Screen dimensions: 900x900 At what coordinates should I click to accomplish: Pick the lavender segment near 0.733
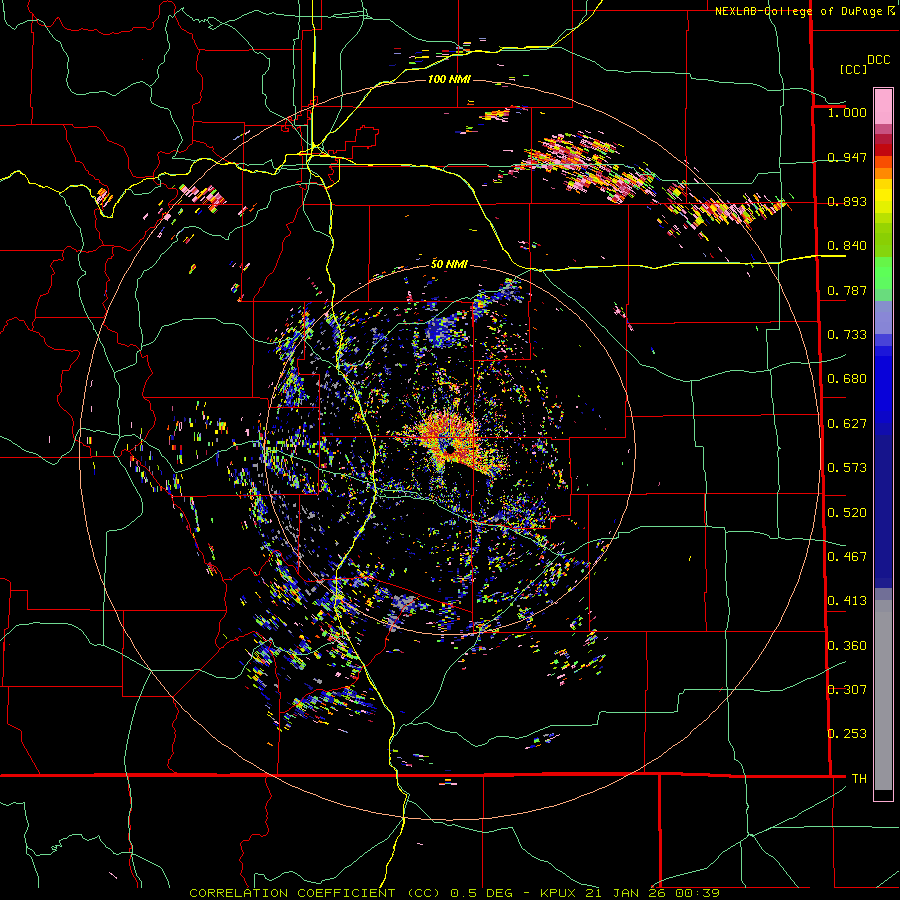point(883,317)
